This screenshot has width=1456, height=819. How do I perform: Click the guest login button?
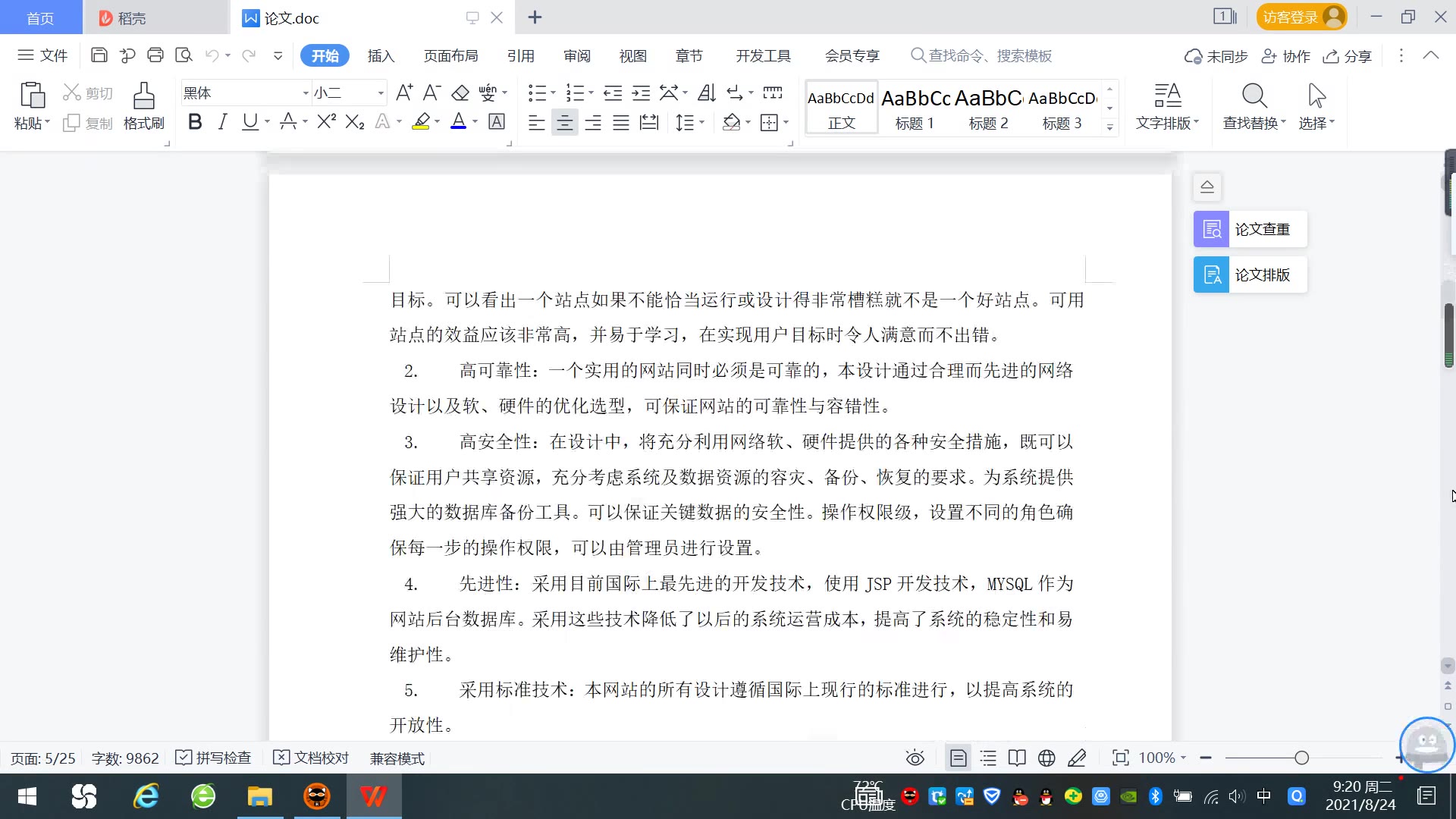pos(1301,17)
